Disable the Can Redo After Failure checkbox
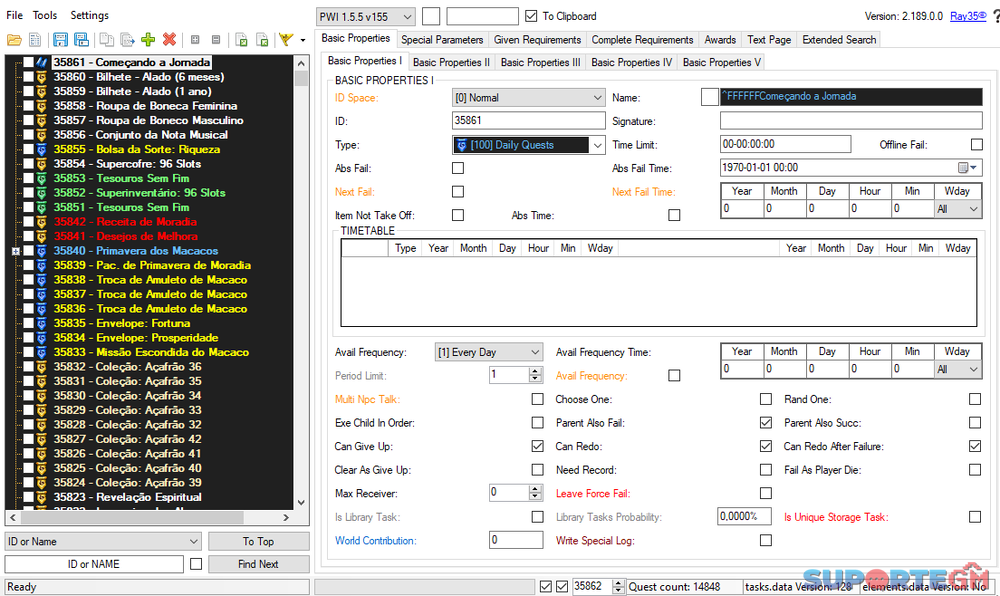The width and height of the screenshot is (1000, 596). click(x=975, y=446)
